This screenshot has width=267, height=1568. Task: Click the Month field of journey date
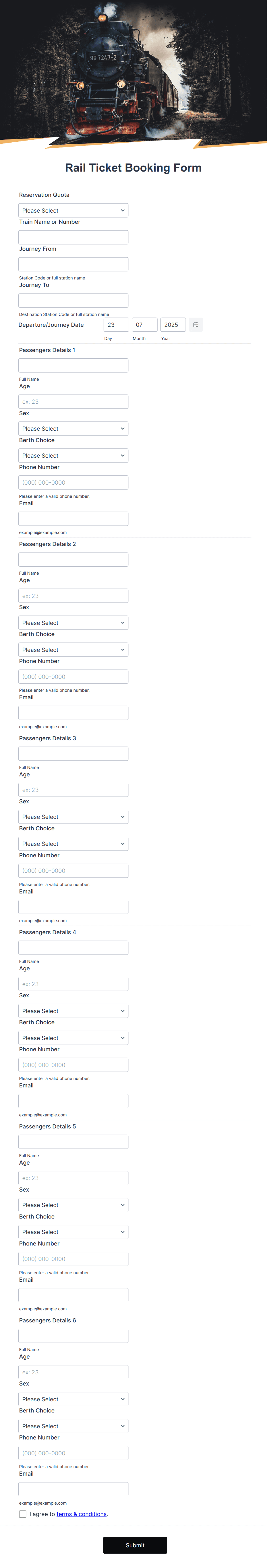(144, 325)
